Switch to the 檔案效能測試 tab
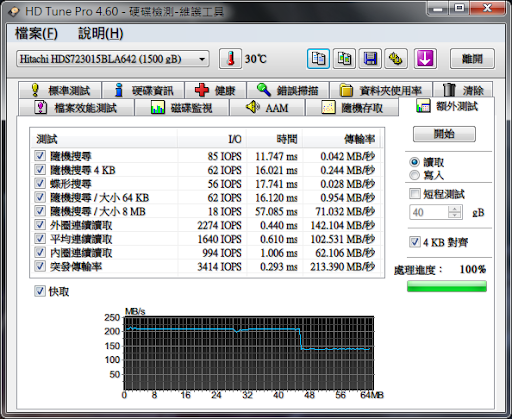Screen dimensions: 512x419 click(x=76, y=108)
